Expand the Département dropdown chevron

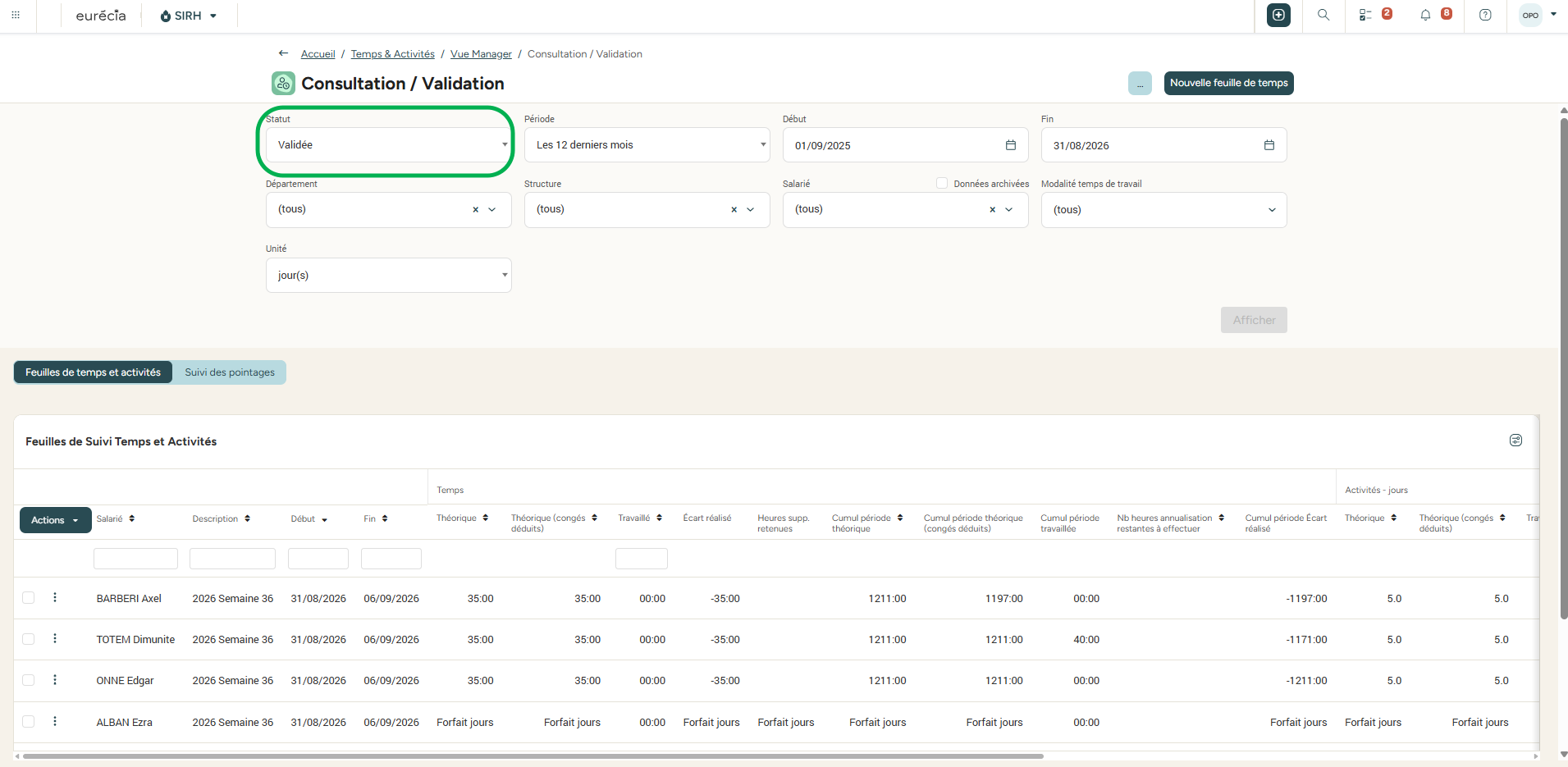point(492,210)
